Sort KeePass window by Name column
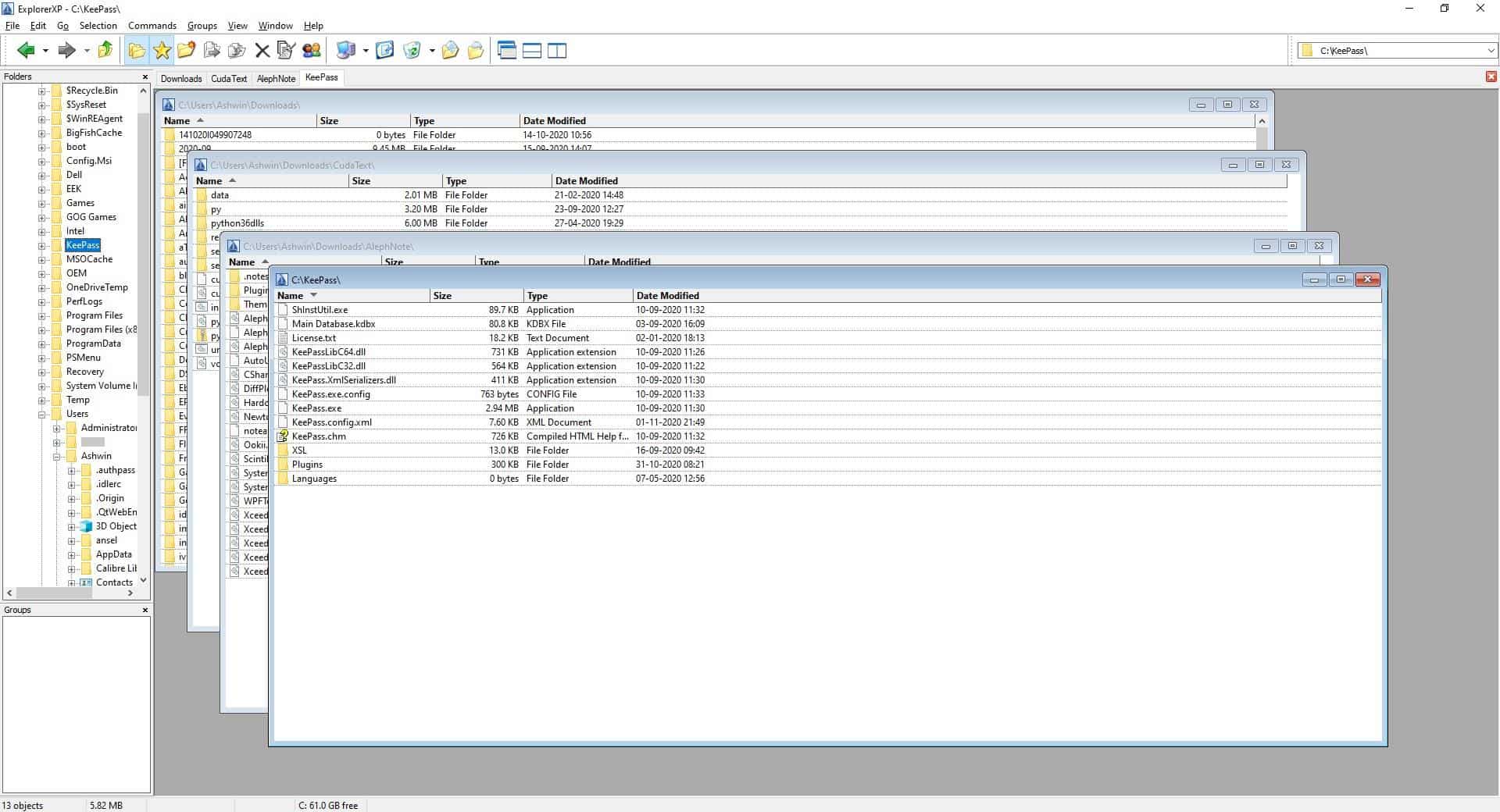Viewport: 1500px width, 812px height. [352, 296]
